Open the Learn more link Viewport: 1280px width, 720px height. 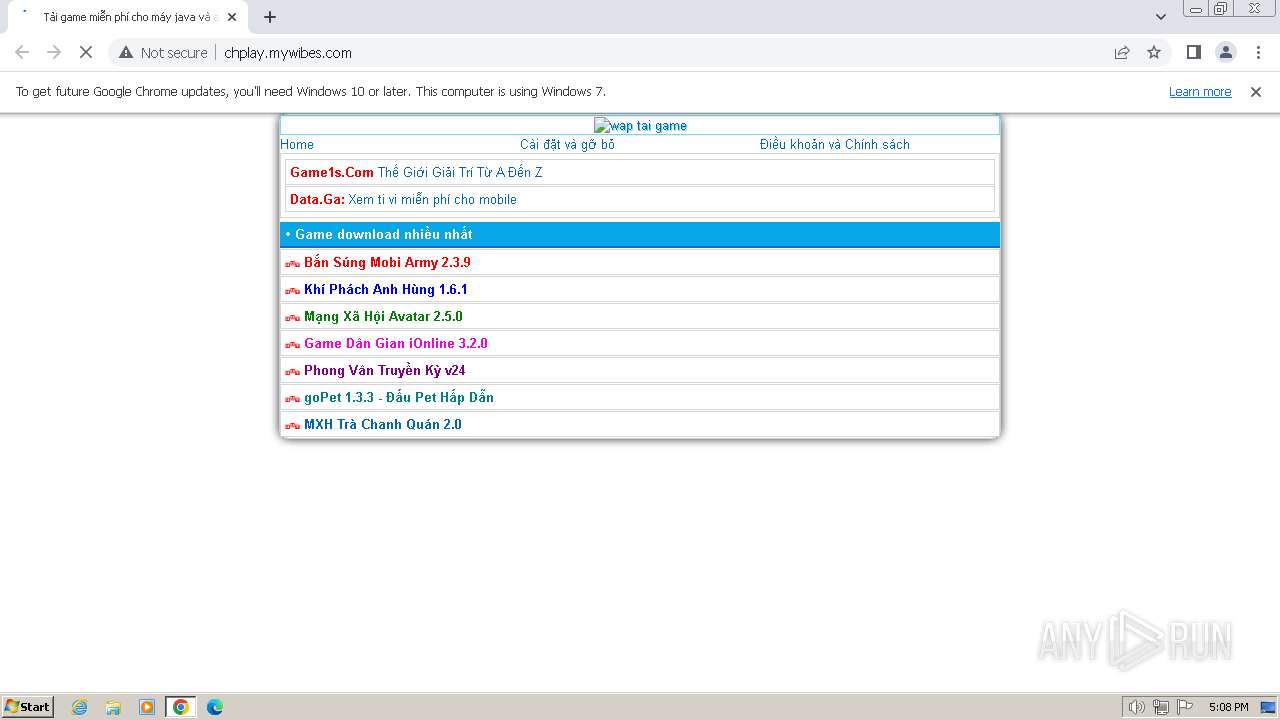pyautogui.click(x=1200, y=92)
